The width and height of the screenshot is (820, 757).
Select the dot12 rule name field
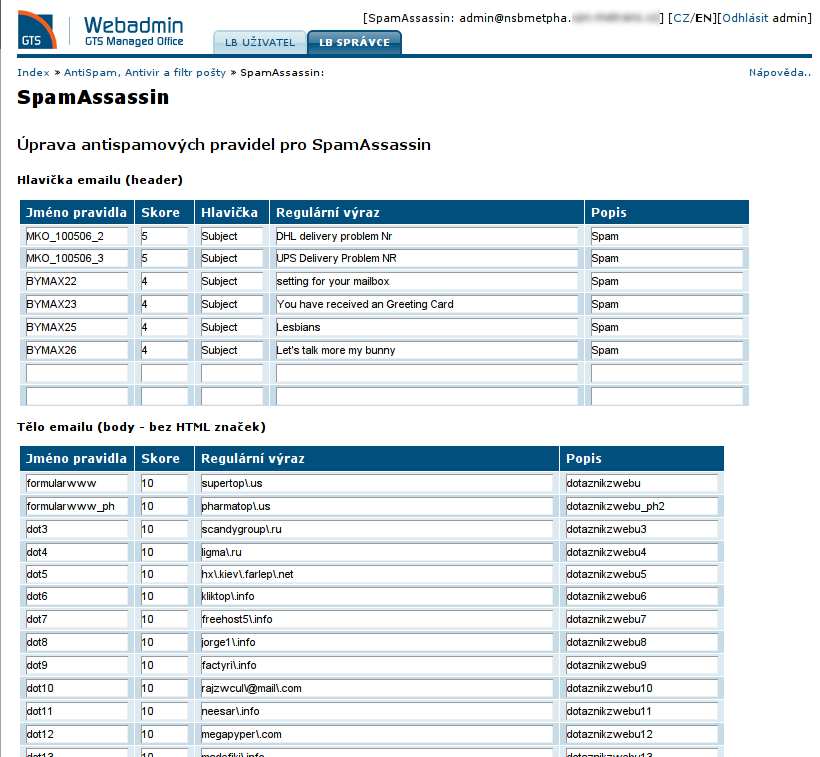(x=77, y=734)
